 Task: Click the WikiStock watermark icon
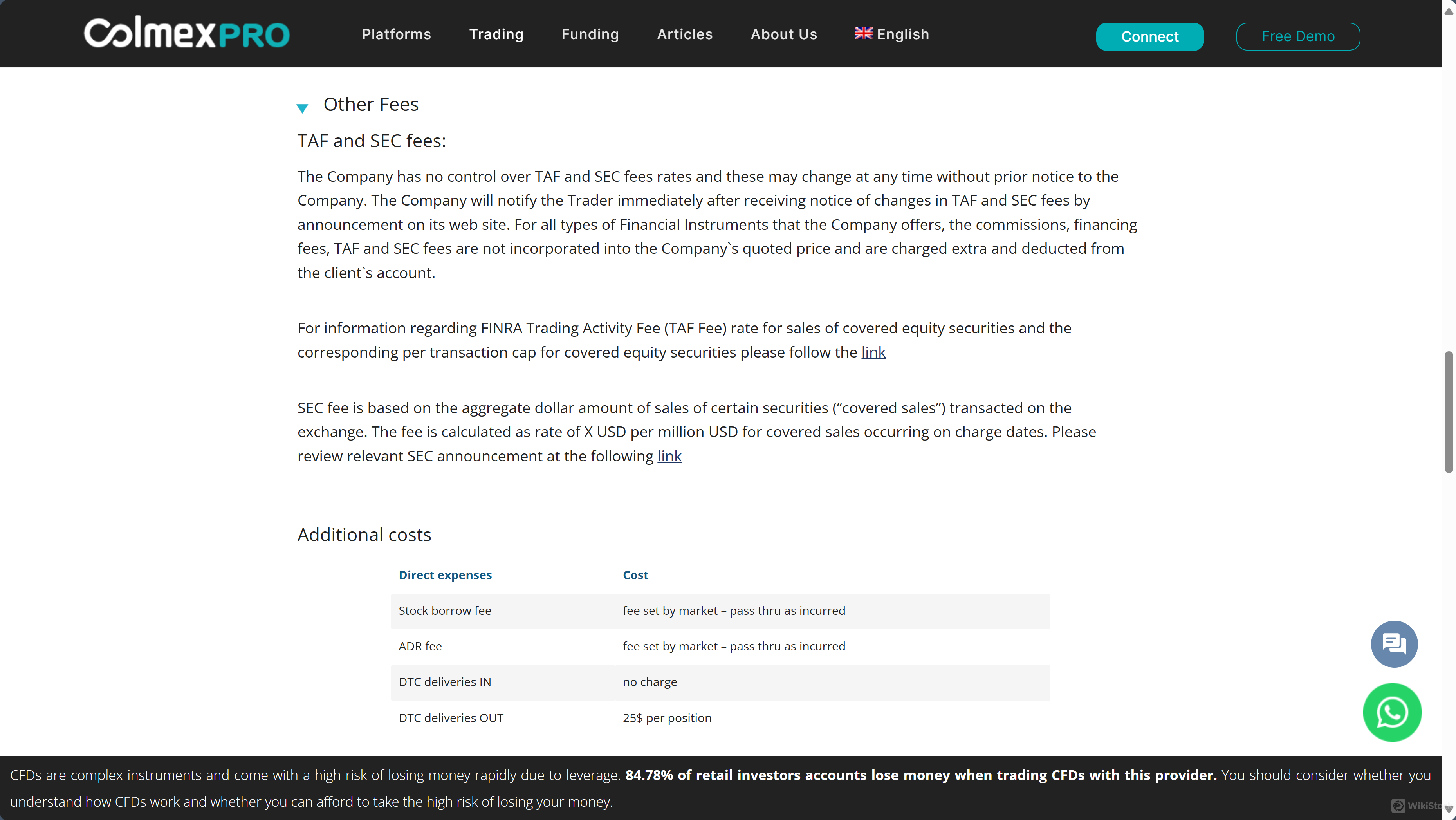coord(1398,806)
